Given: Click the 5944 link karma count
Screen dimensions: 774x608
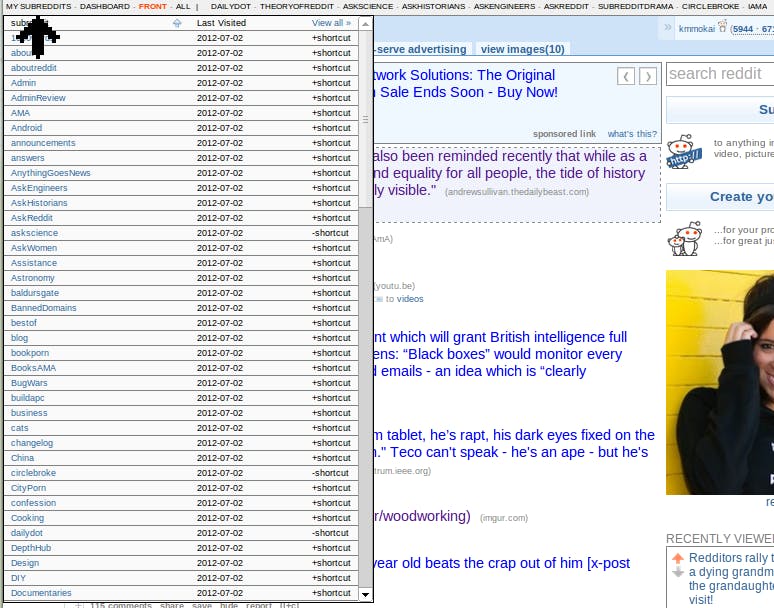Looking at the screenshot, I should (x=743, y=29).
